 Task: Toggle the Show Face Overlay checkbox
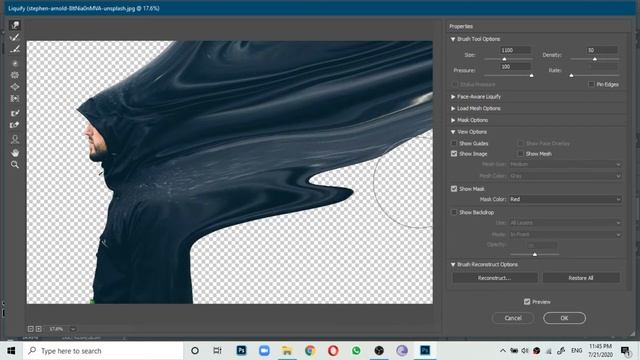click(520, 143)
